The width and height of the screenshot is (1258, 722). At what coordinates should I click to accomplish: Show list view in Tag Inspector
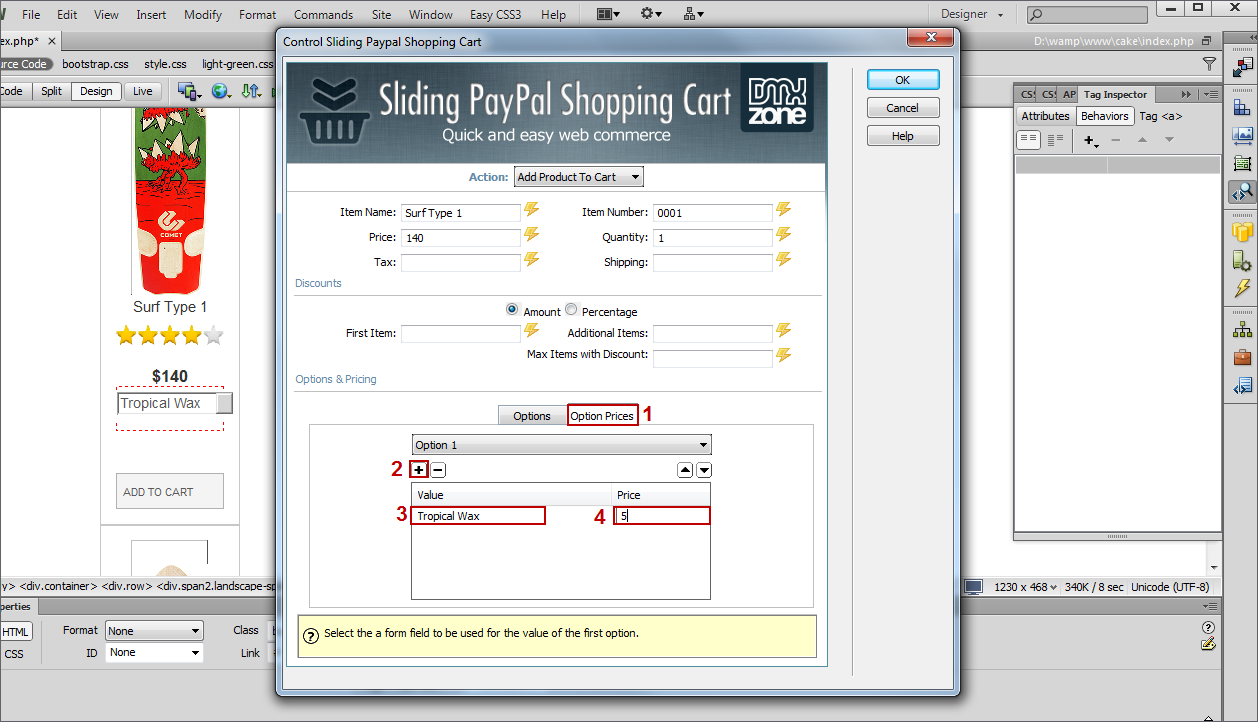(x=1055, y=140)
